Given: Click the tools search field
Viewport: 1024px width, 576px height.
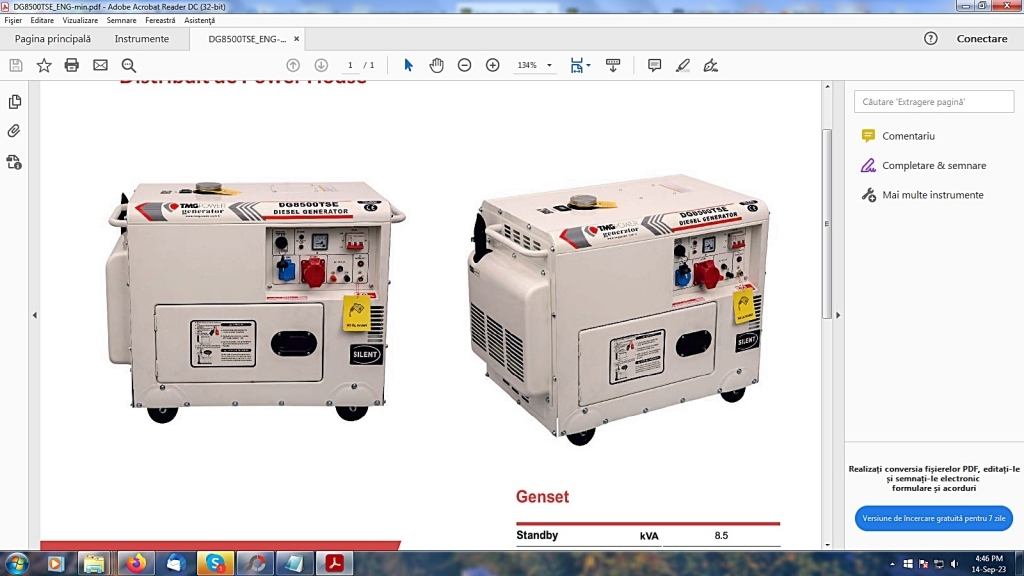Looking at the screenshot, I should (x=934, y=102).
